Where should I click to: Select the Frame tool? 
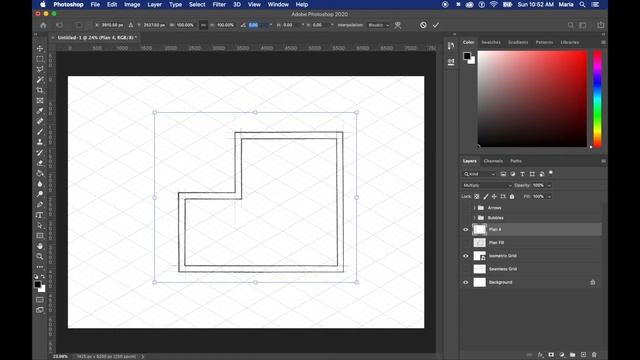click(40, 100)
